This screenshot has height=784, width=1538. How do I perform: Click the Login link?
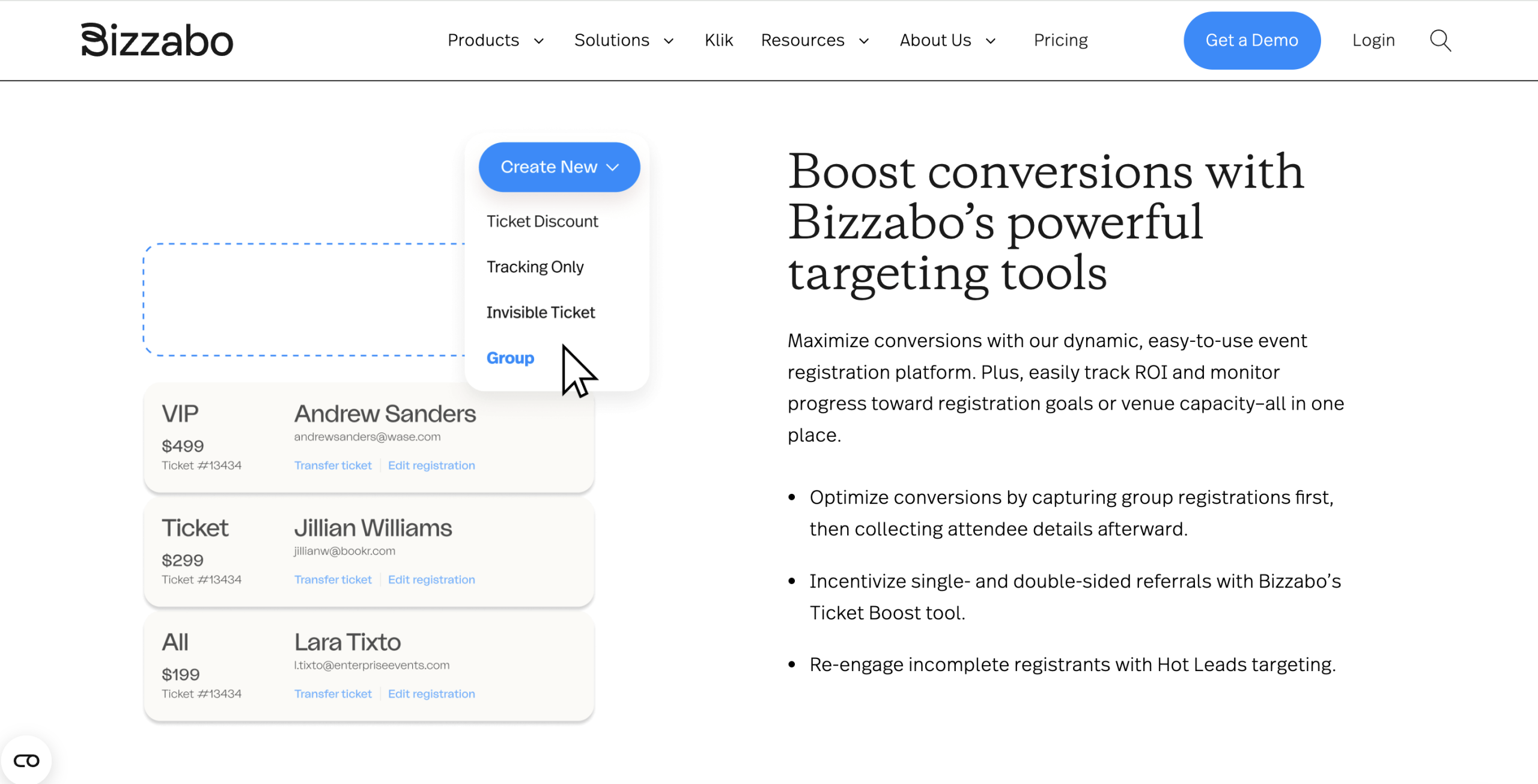1373,40
